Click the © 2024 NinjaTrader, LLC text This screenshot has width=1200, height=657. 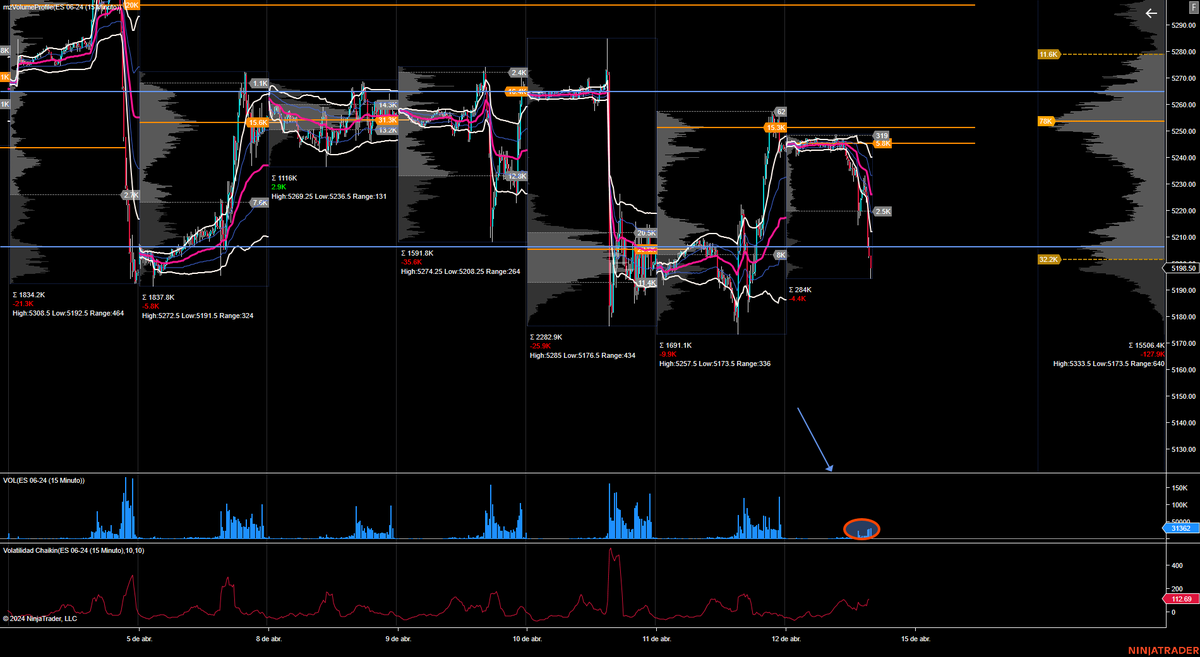(x=40, y=619)
